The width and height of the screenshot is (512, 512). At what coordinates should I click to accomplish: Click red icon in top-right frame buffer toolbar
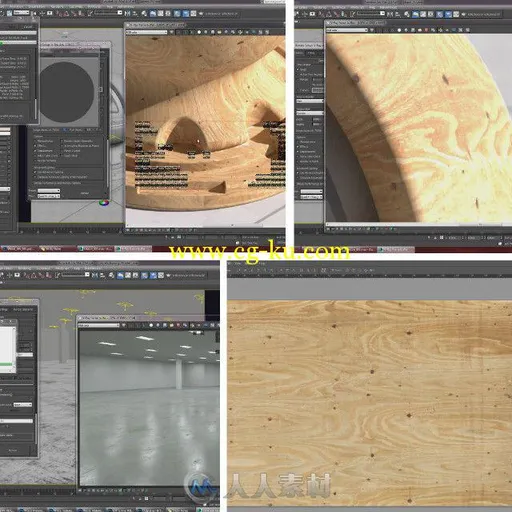click(426, 30)
